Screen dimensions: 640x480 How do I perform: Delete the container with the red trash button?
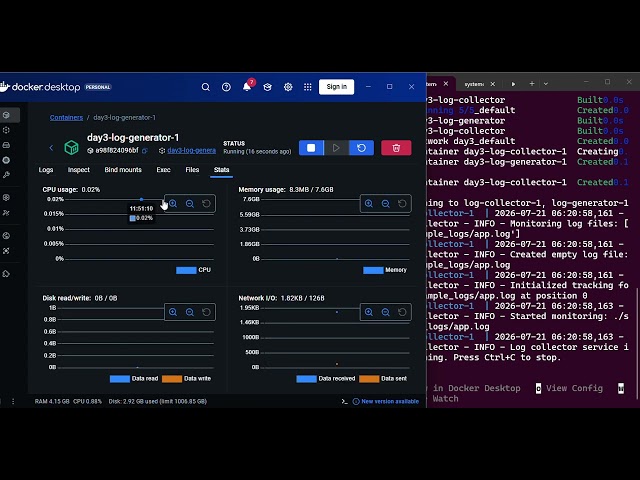click(x=396, y=148)
